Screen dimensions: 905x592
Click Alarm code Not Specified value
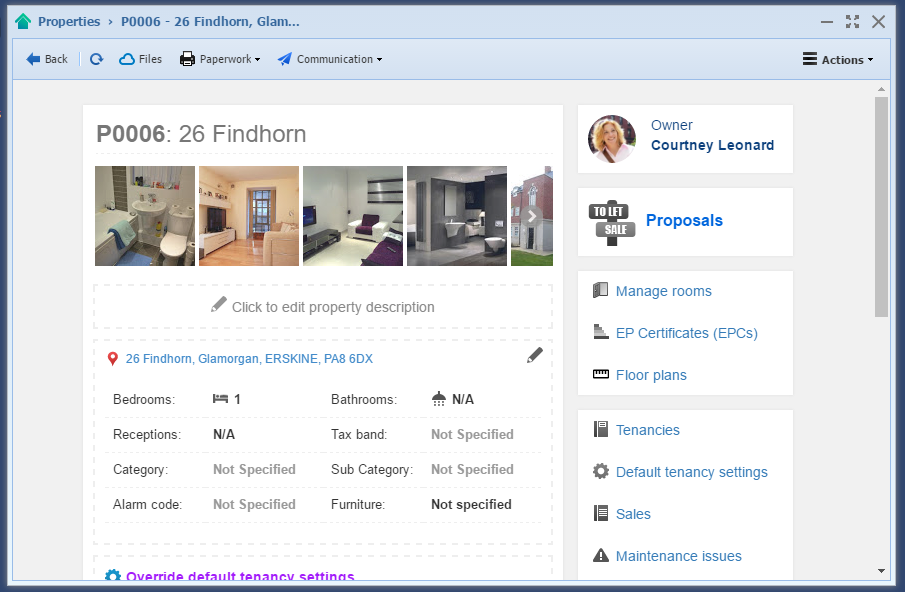click(x=254, y=505)
